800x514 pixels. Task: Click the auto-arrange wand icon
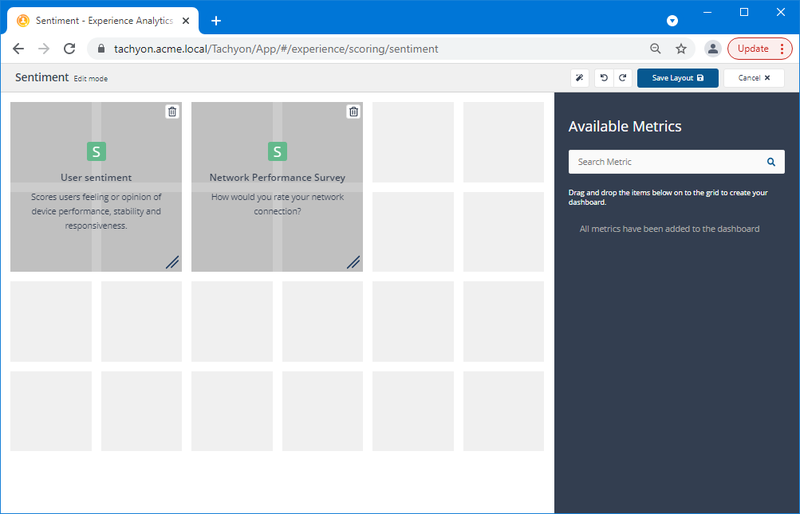coord(580,78)
